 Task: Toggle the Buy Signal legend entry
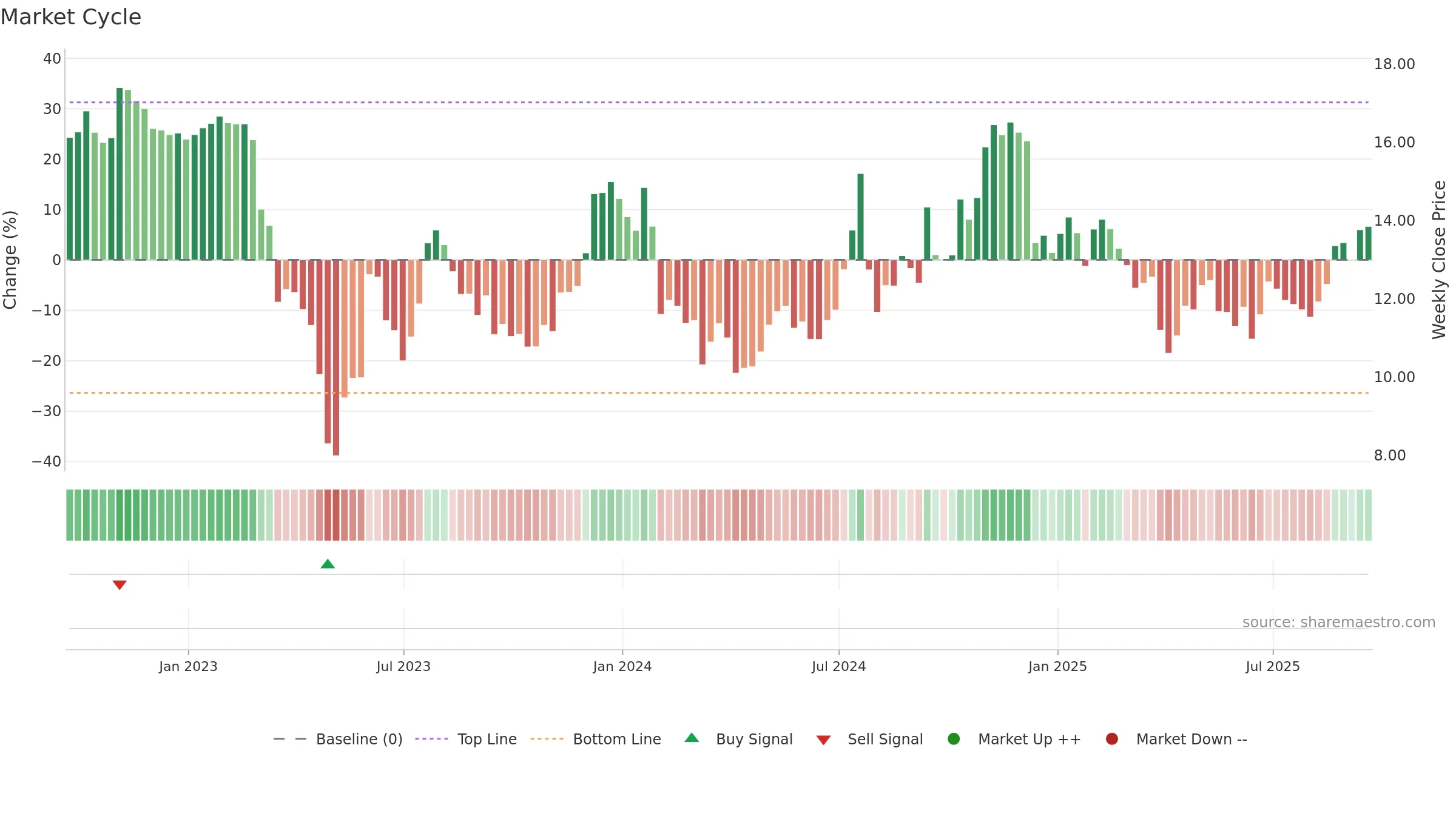738,739
